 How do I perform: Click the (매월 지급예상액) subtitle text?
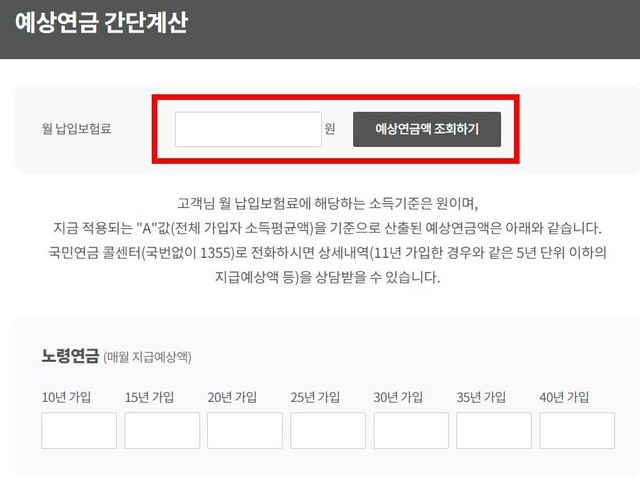(147, 357)
